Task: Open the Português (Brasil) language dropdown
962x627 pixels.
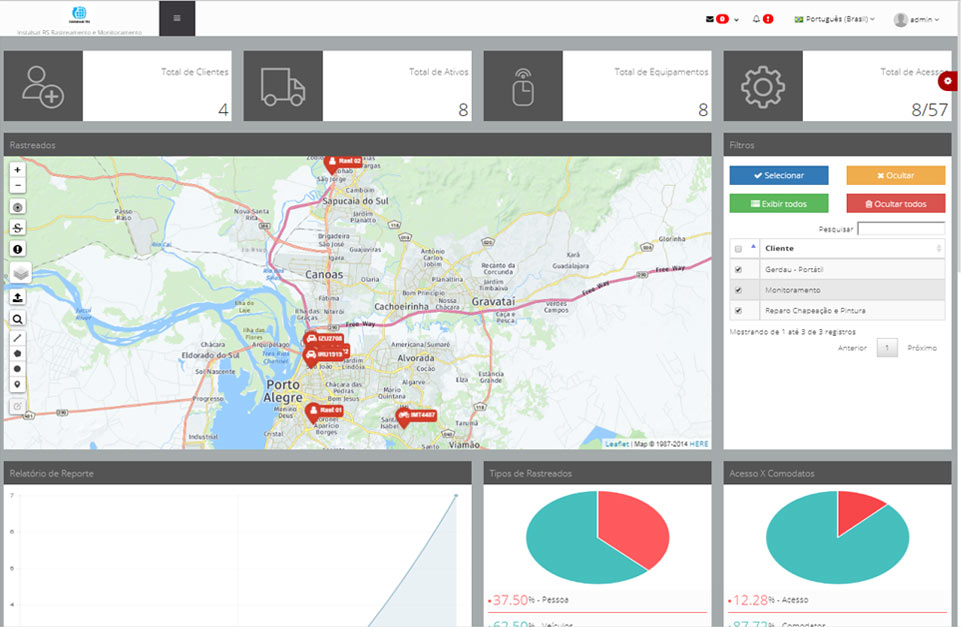Action: tap(834, 19)
